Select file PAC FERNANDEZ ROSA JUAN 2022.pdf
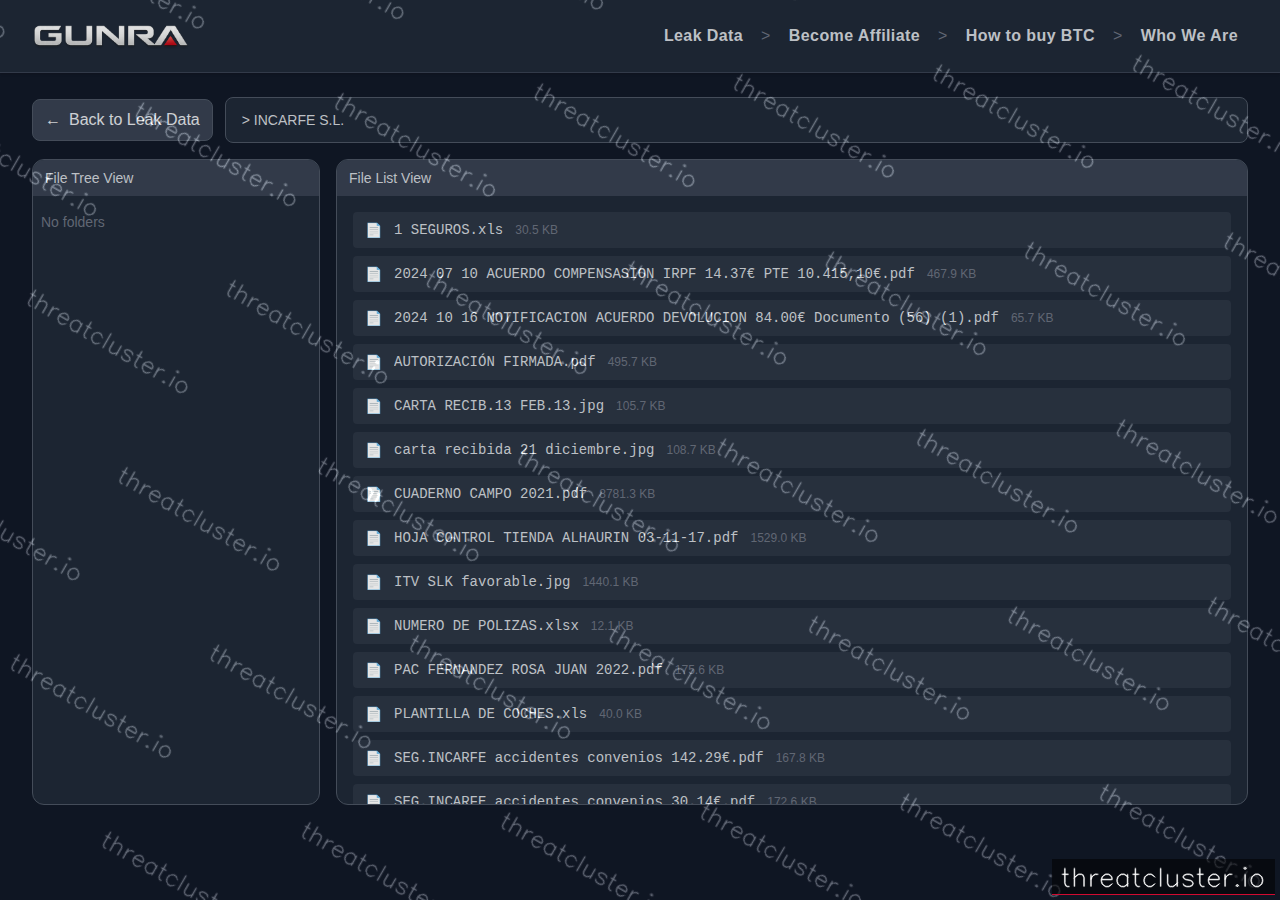The width and height of the screenshot is (1280, 900). tap(528, 670)
